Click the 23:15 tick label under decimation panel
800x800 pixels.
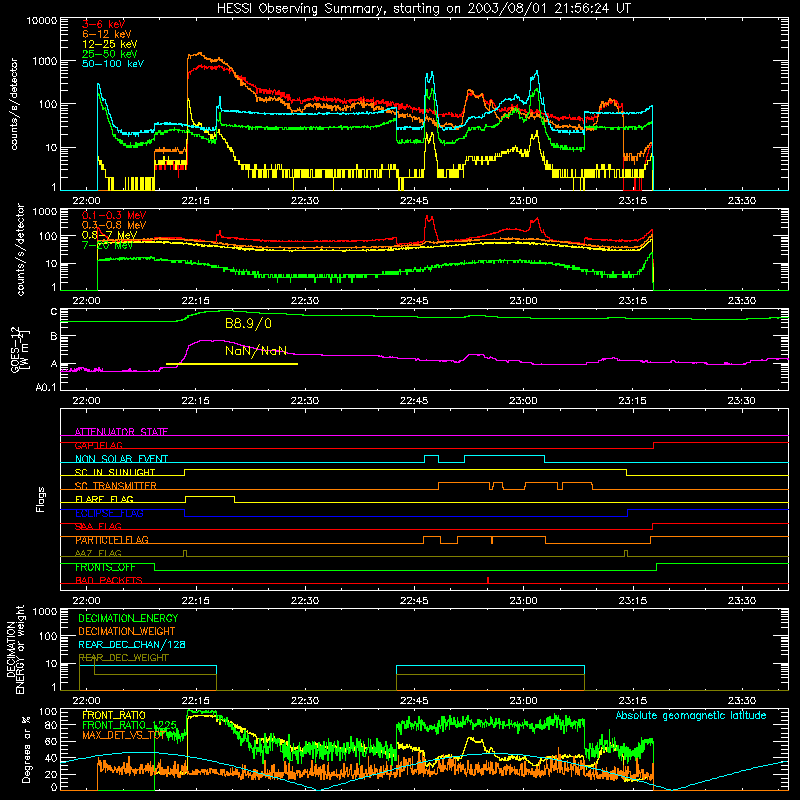[633, 701]
